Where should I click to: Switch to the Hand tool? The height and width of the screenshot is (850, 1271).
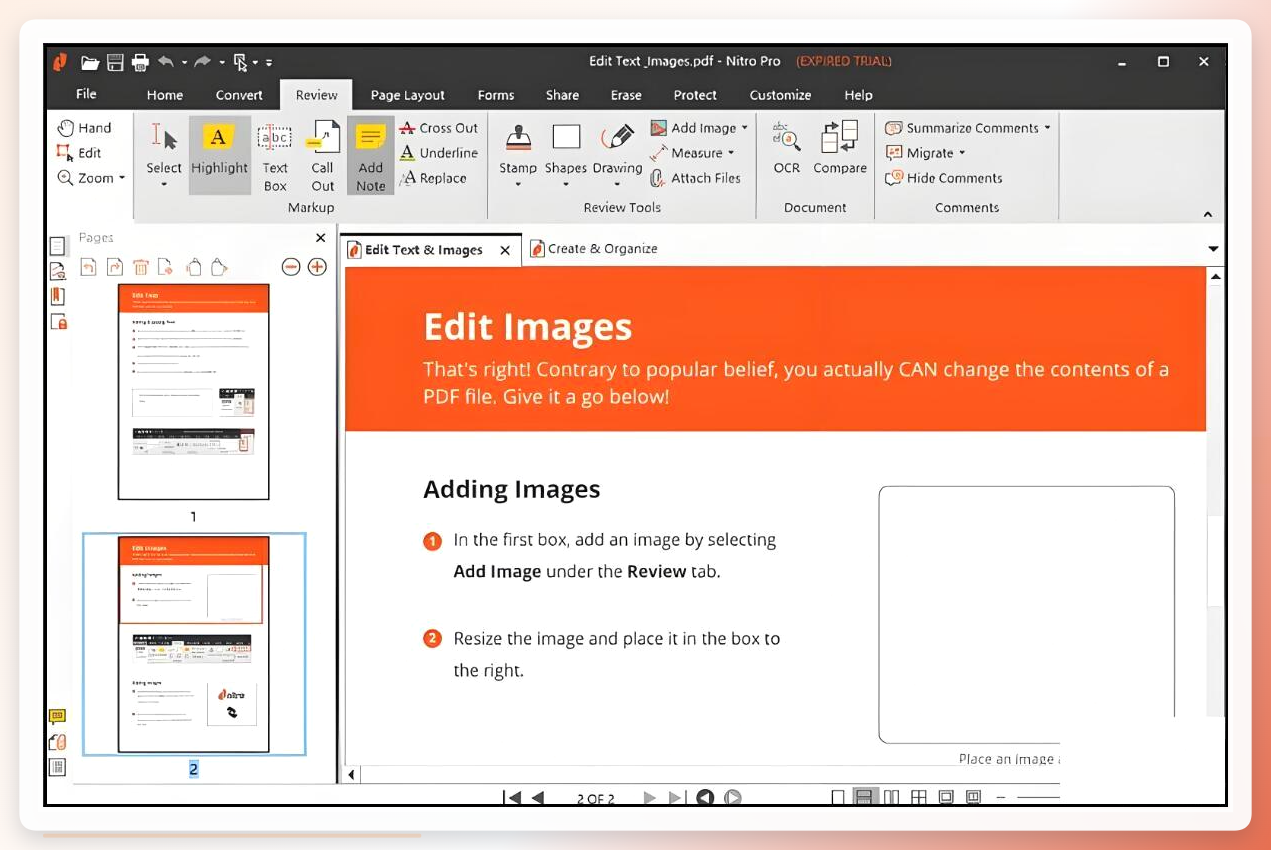tap(84, 128)
